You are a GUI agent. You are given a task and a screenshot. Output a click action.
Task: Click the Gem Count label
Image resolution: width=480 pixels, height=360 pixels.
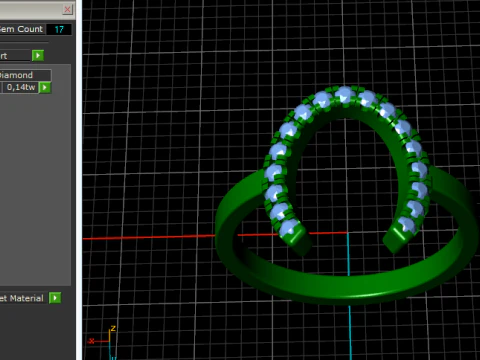click(22, 29)
